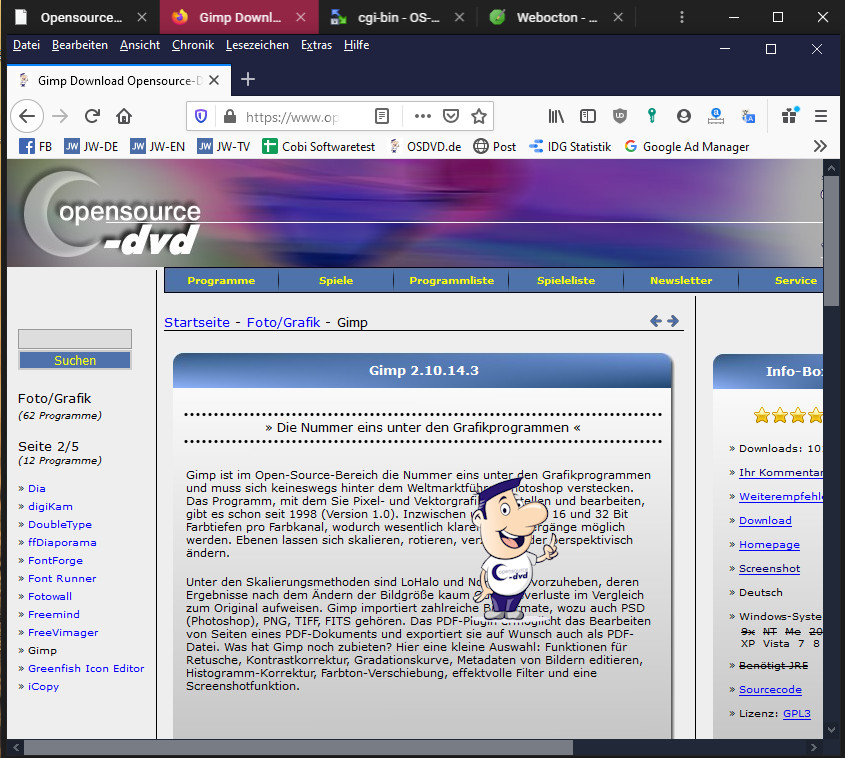
Task: Reload the current page
Action: 92,116
